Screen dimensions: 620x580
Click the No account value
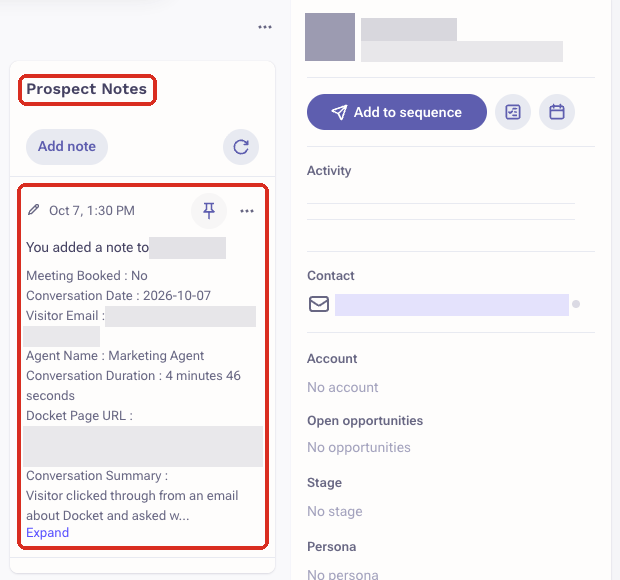[342, 387]
